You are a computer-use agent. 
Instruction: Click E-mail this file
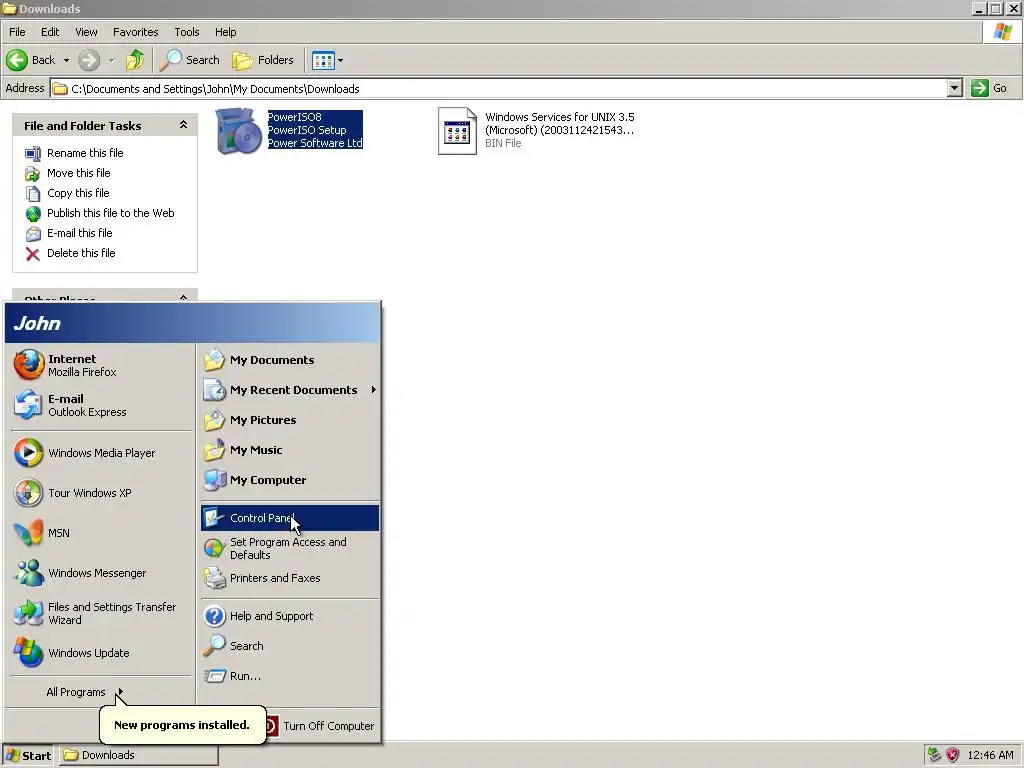click(x=69, y=233)
